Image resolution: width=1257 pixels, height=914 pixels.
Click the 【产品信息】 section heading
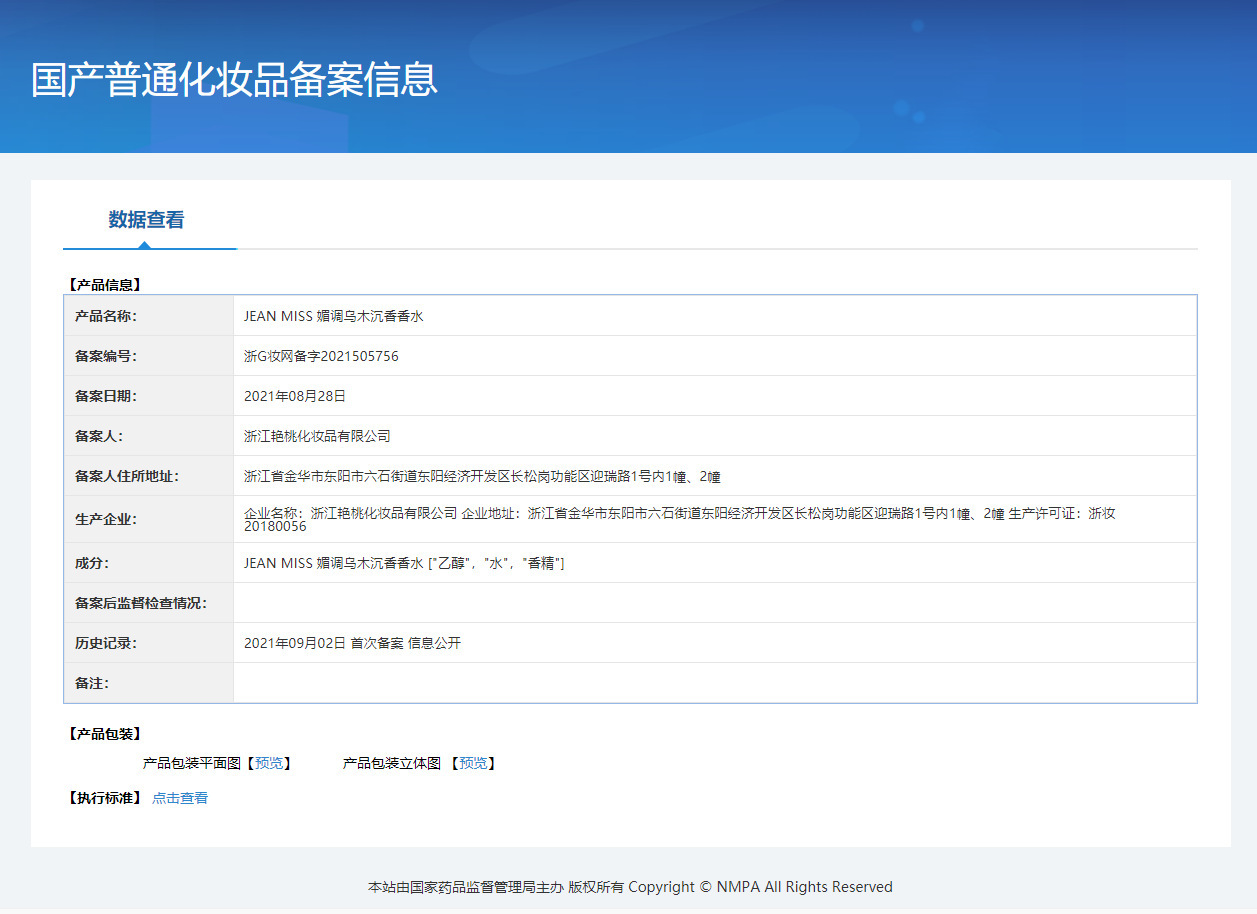click(x=104, y=285)
